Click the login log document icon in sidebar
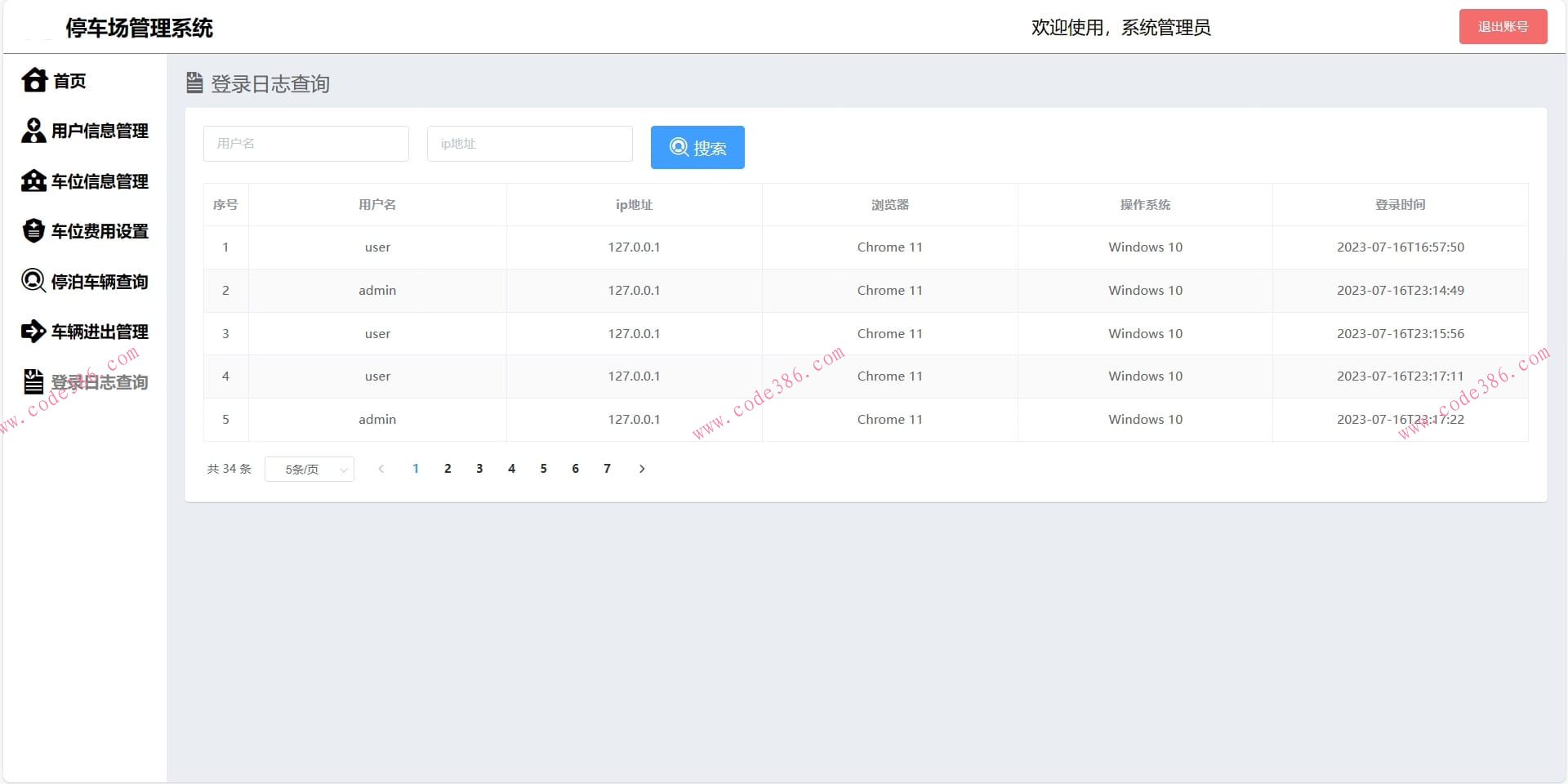 tap(33, 381)
